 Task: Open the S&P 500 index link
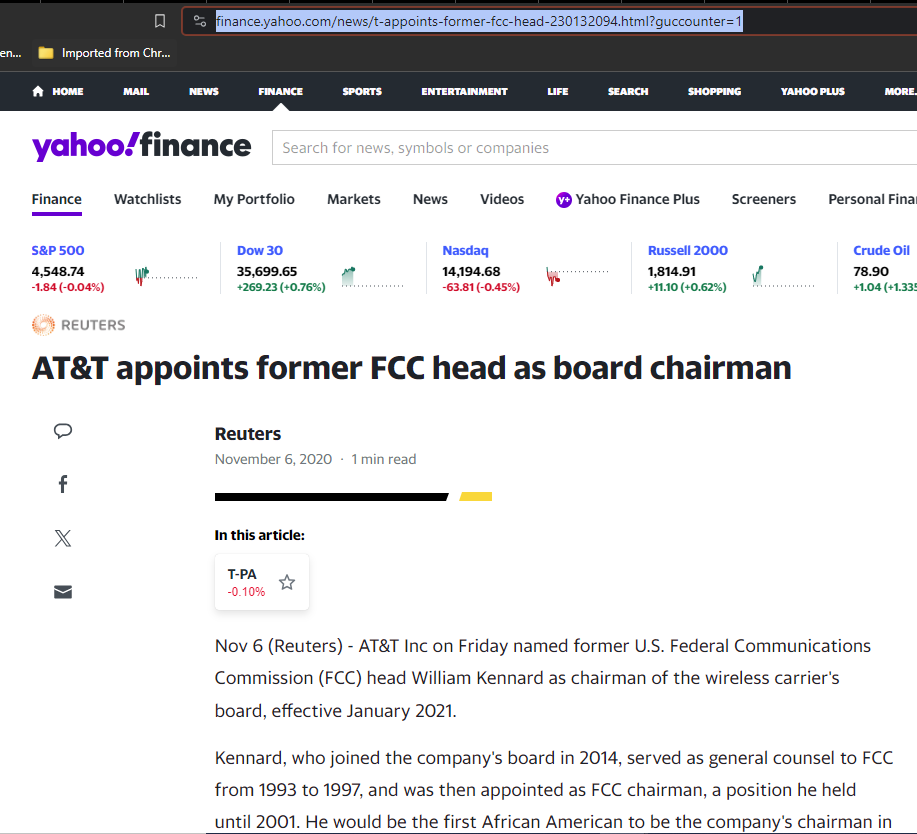(x=58, y=250)
